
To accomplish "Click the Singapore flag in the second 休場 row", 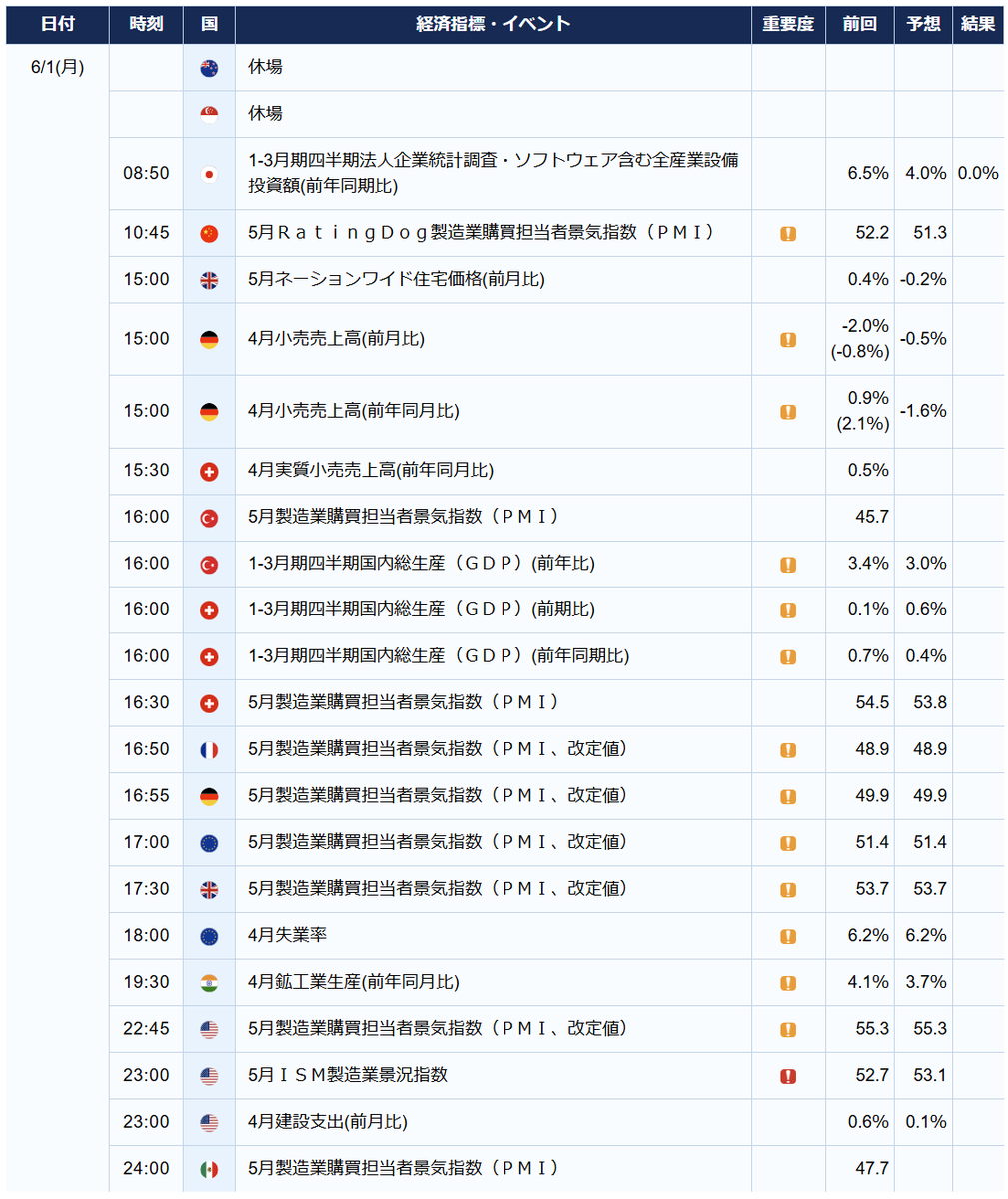I will 209,114.
